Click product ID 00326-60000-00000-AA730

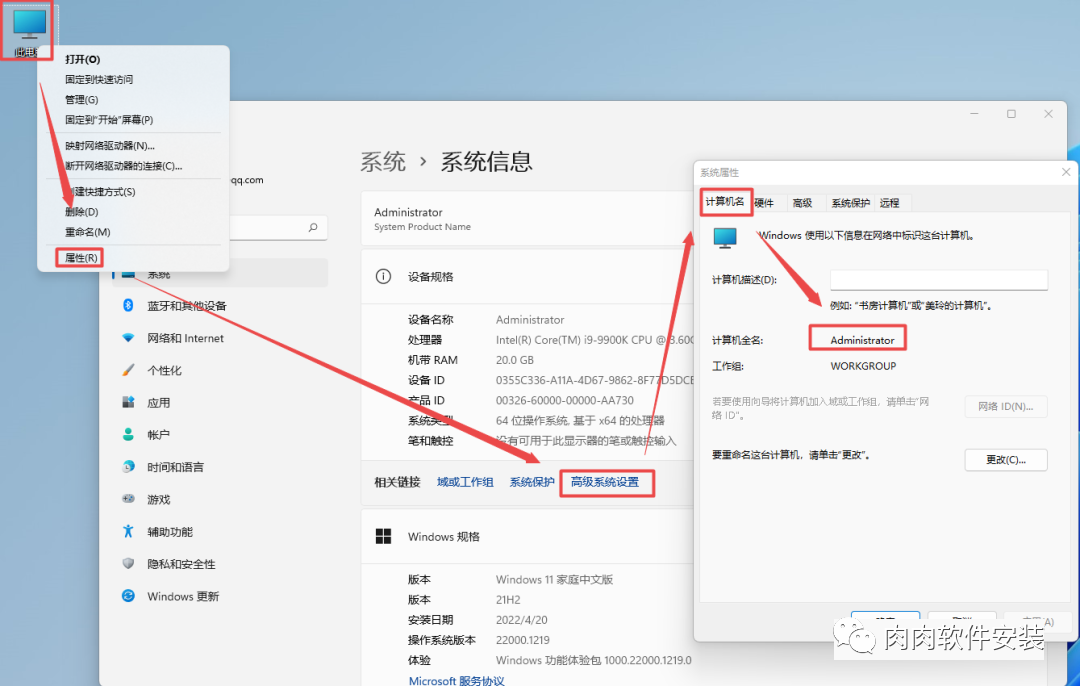pyautogui.click(x=565, y=400)
